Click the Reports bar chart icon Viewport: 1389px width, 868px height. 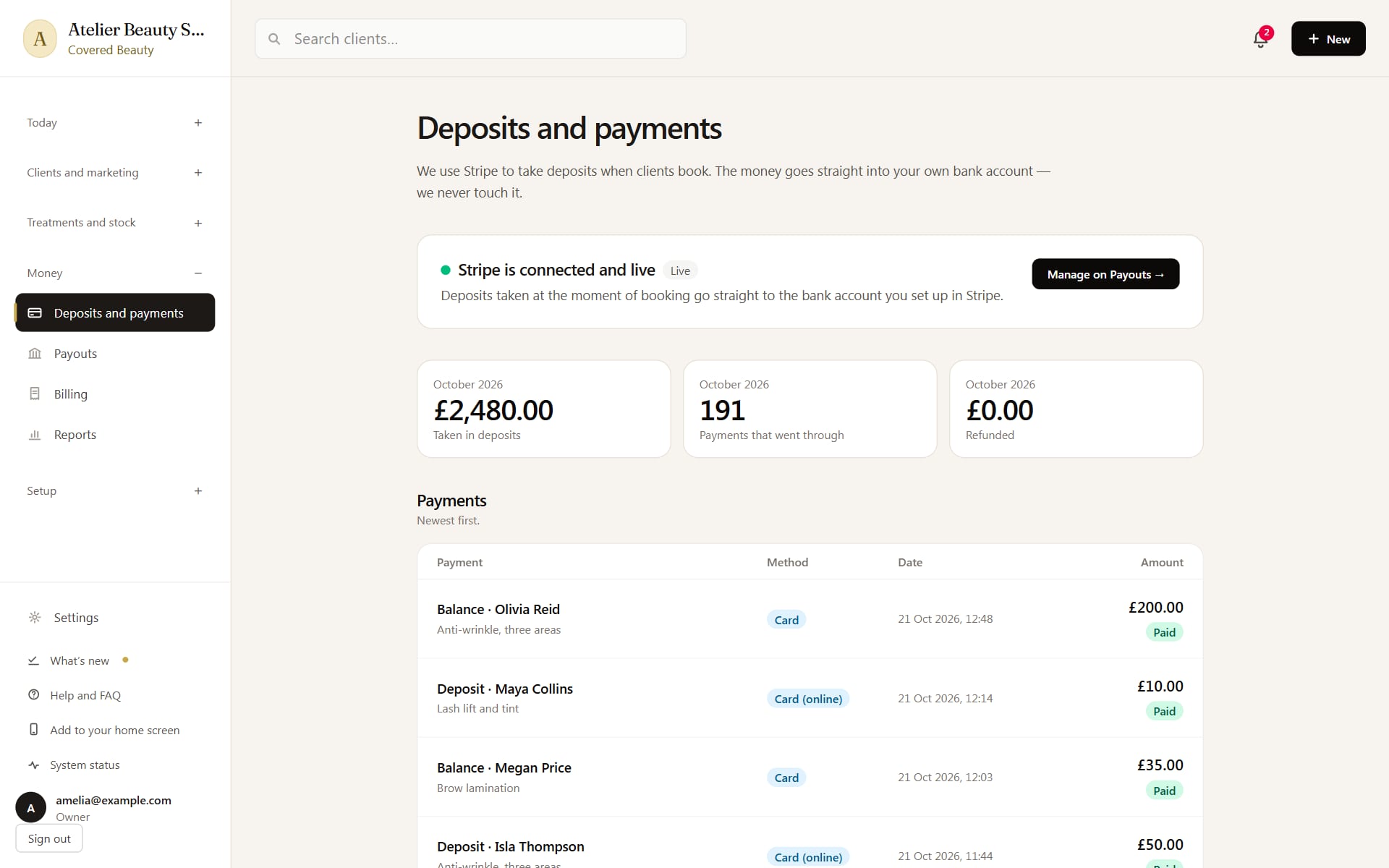click(35, 435)
